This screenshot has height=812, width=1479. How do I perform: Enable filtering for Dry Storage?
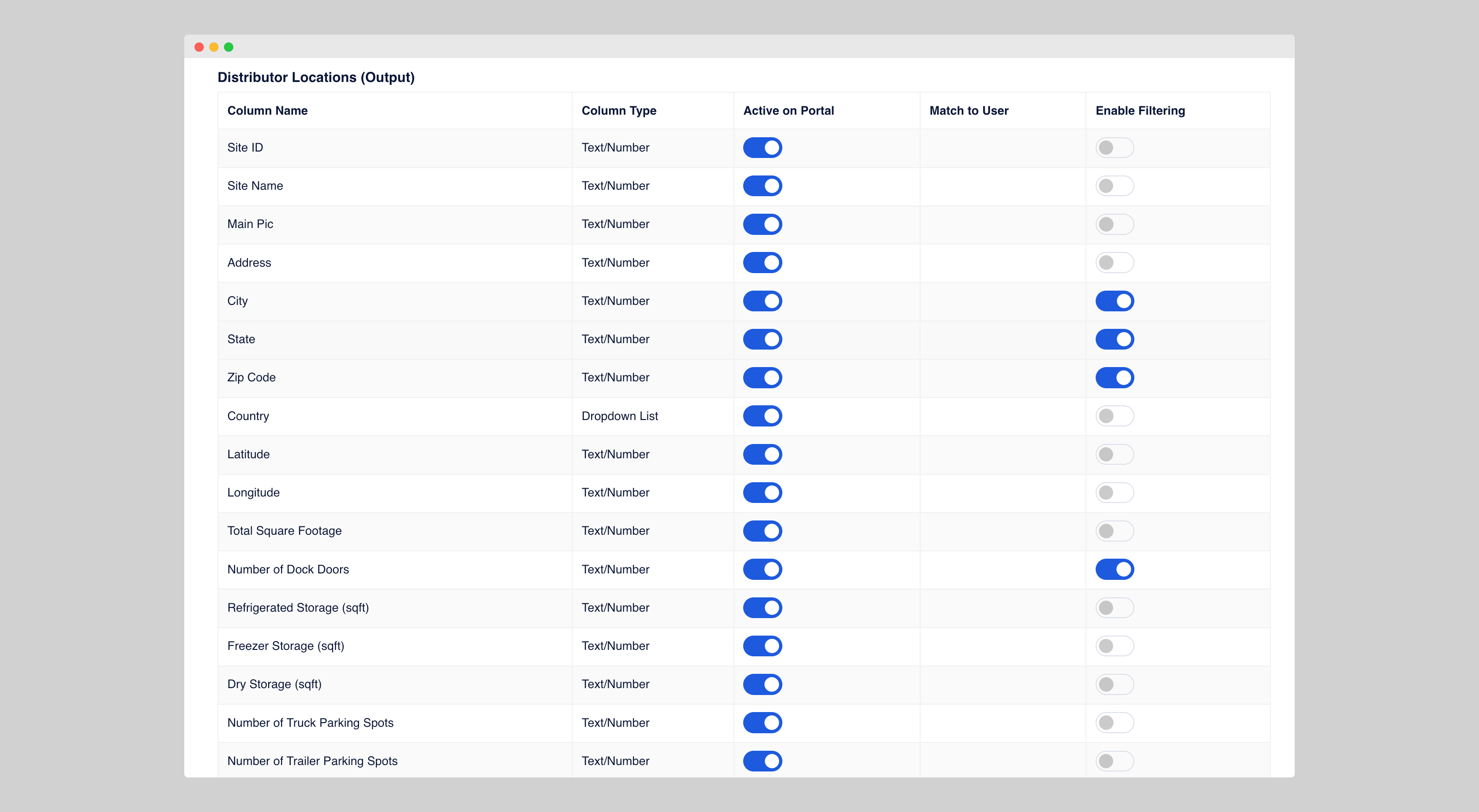pyautogui.click(x=1115, y=684)
